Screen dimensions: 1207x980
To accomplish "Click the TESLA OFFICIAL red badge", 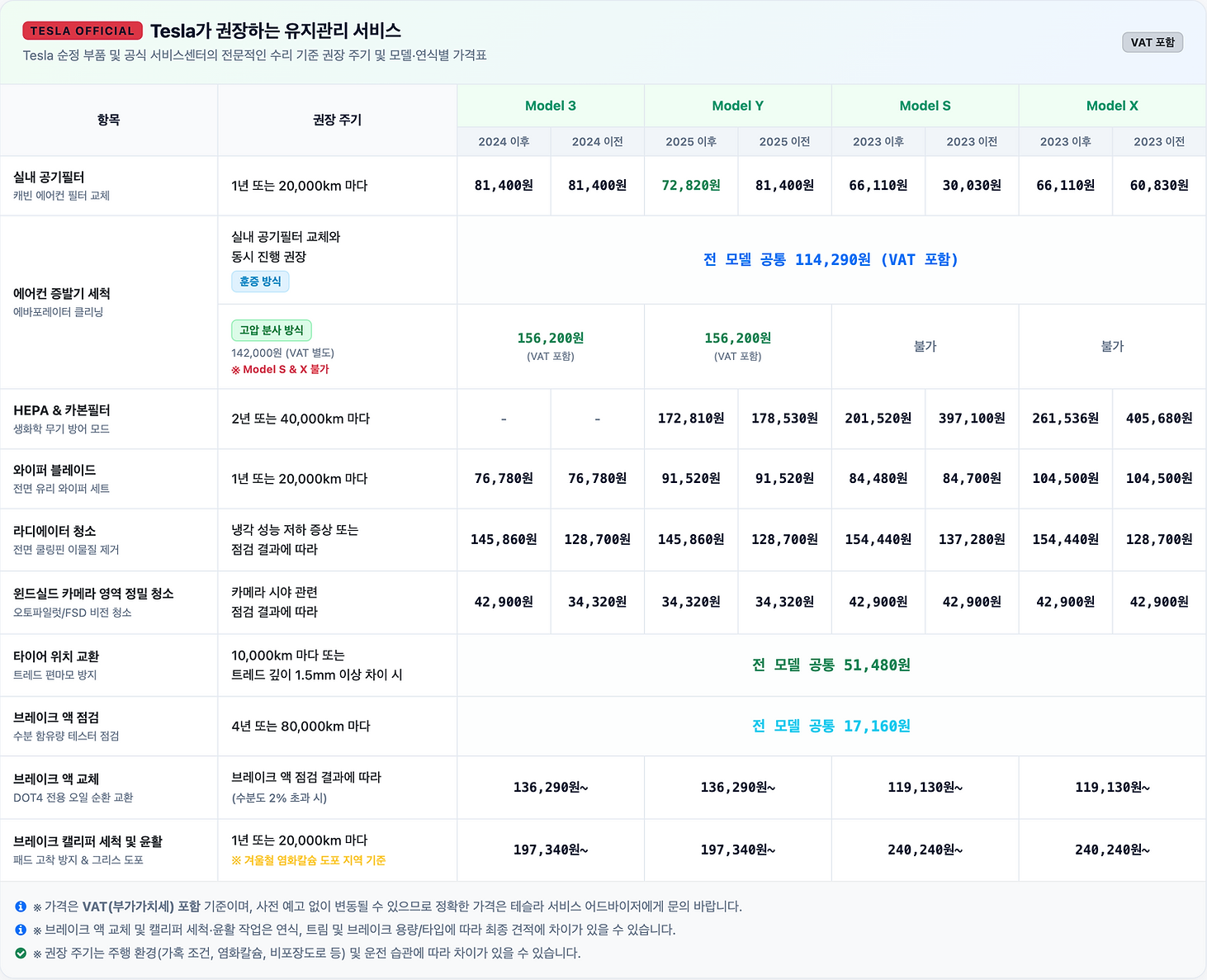I will [x=83, y=31].
